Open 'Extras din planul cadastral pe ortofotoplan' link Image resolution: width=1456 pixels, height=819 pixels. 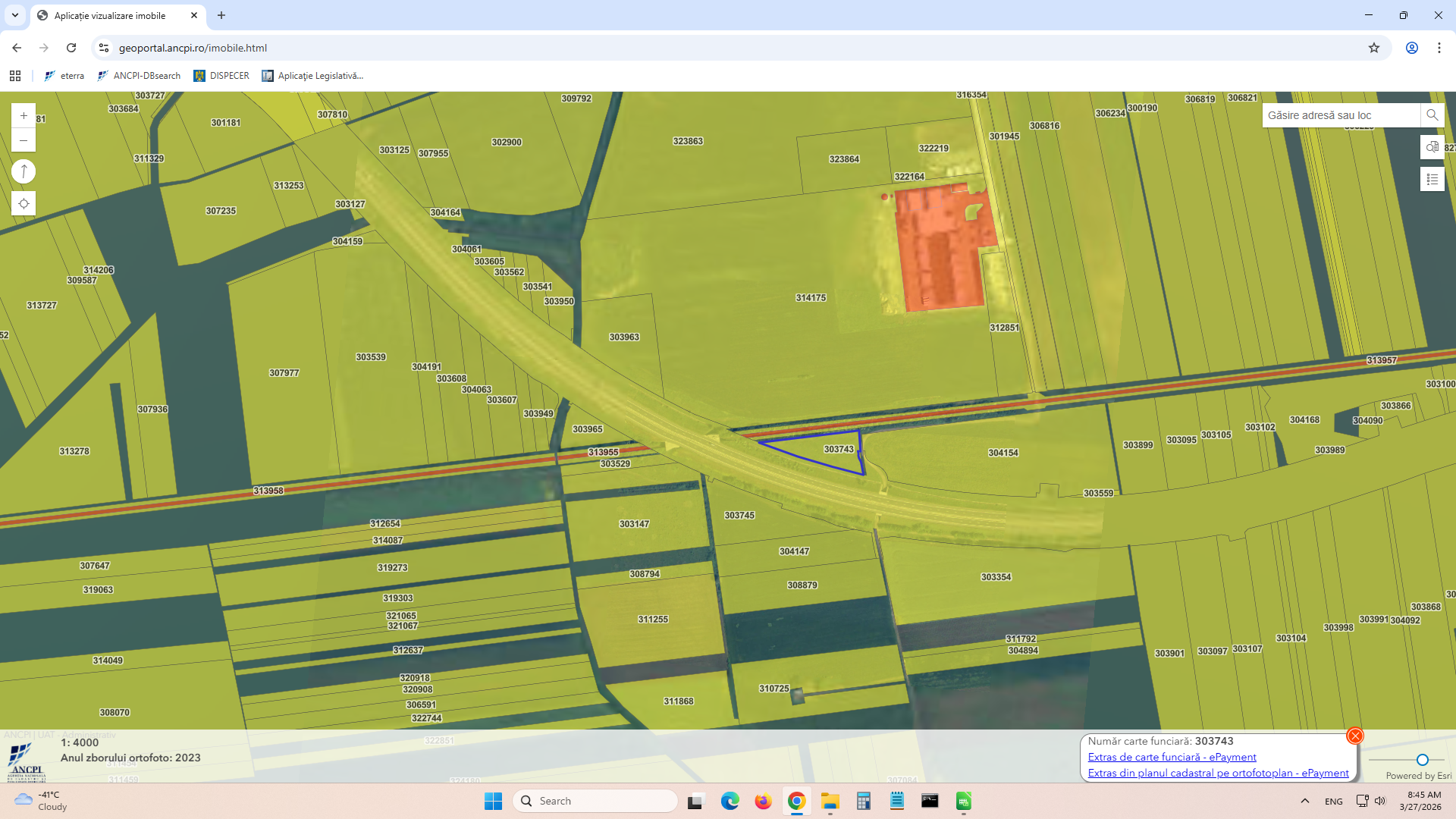coord(1218,773)
